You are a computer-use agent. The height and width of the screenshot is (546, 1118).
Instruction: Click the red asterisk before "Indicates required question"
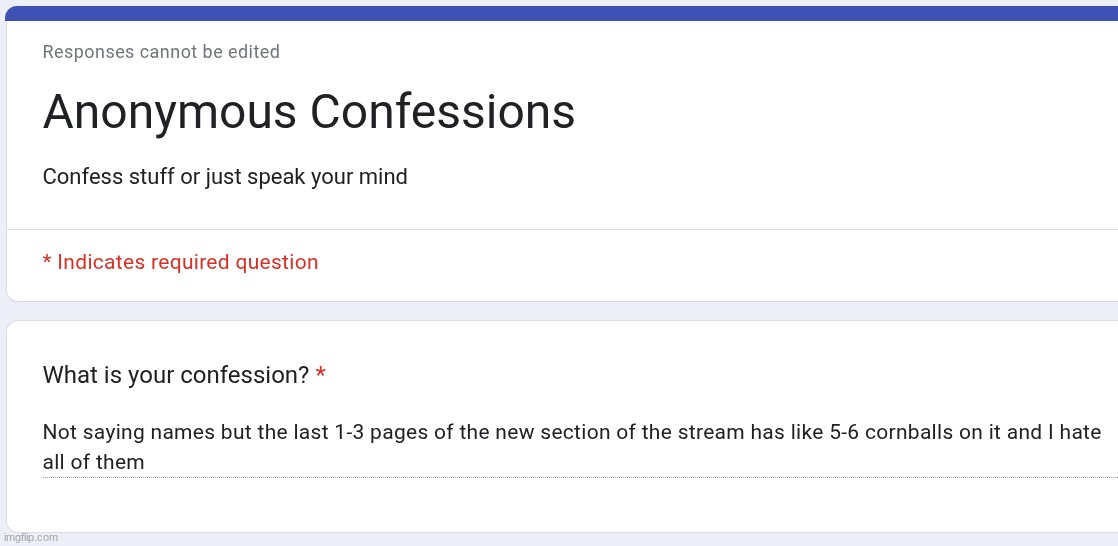click(47, 262)
